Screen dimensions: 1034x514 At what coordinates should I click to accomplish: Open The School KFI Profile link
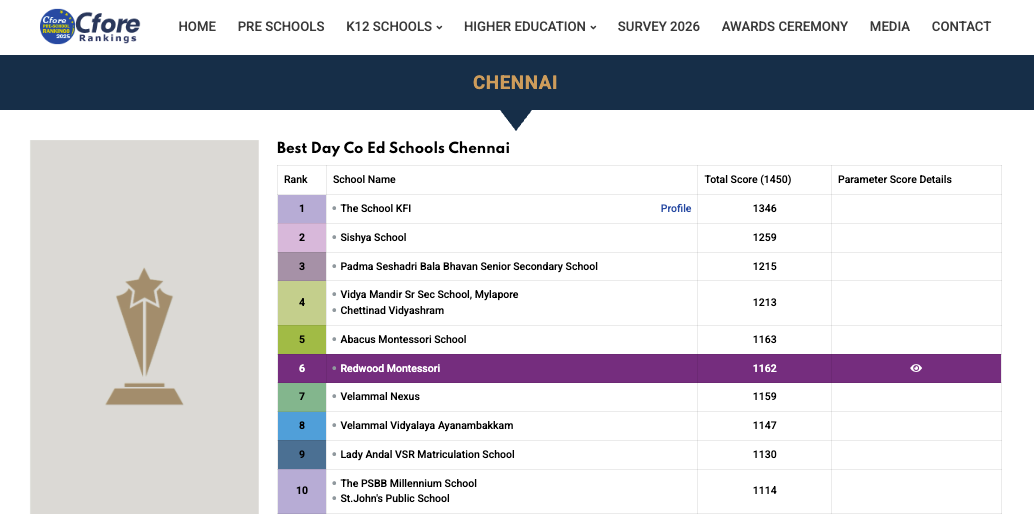676,209
